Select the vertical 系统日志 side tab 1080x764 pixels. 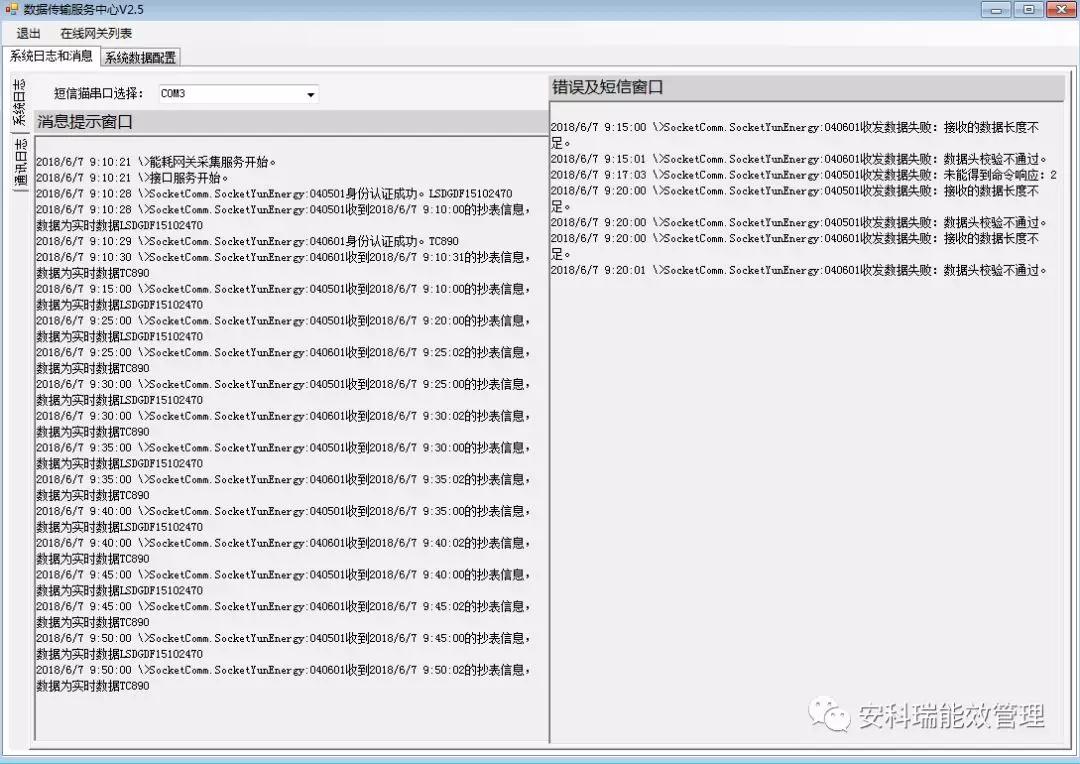point(19,102)
